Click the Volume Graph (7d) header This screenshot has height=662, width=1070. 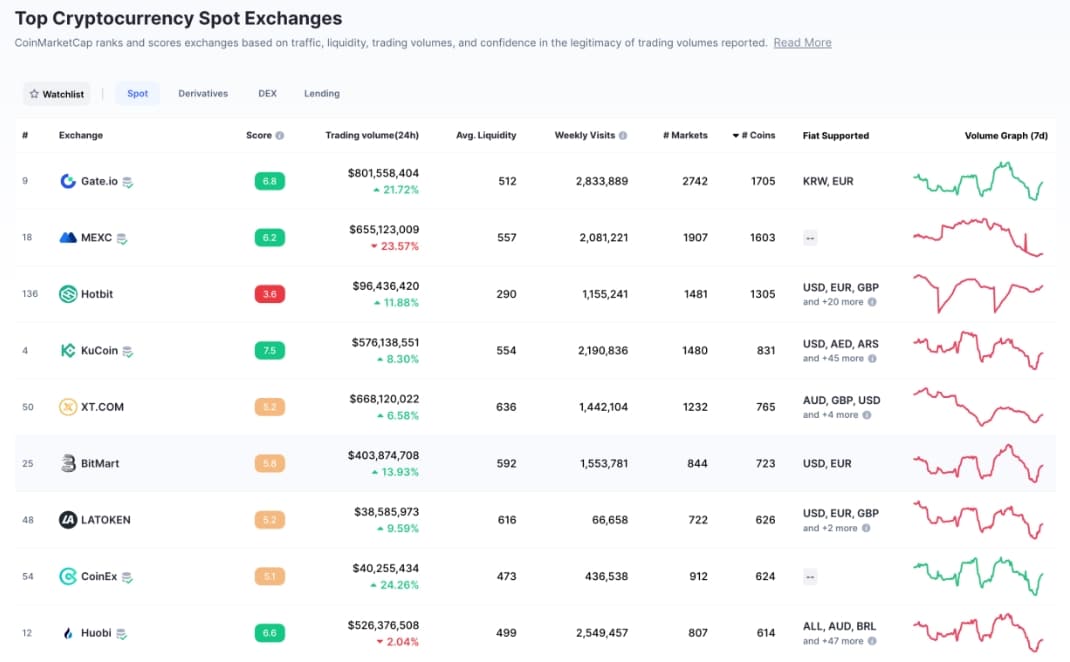[x=1006, y=135]
